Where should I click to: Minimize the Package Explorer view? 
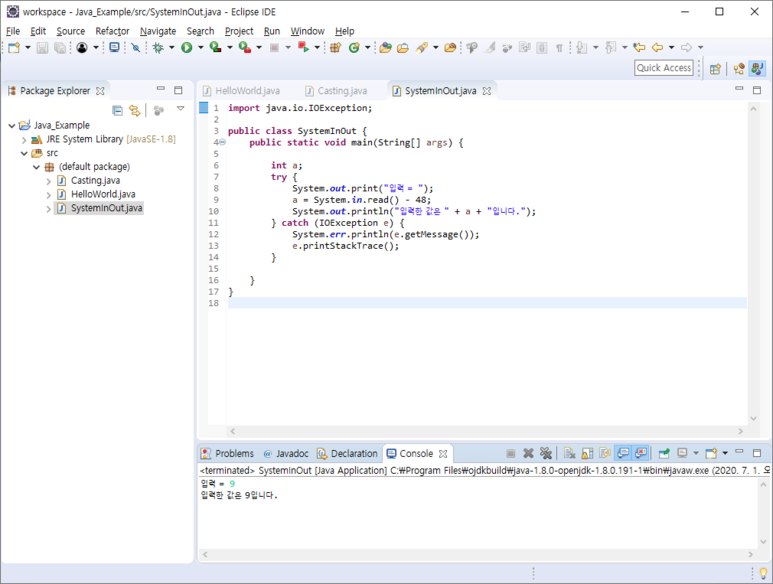(x=161, y=89)
